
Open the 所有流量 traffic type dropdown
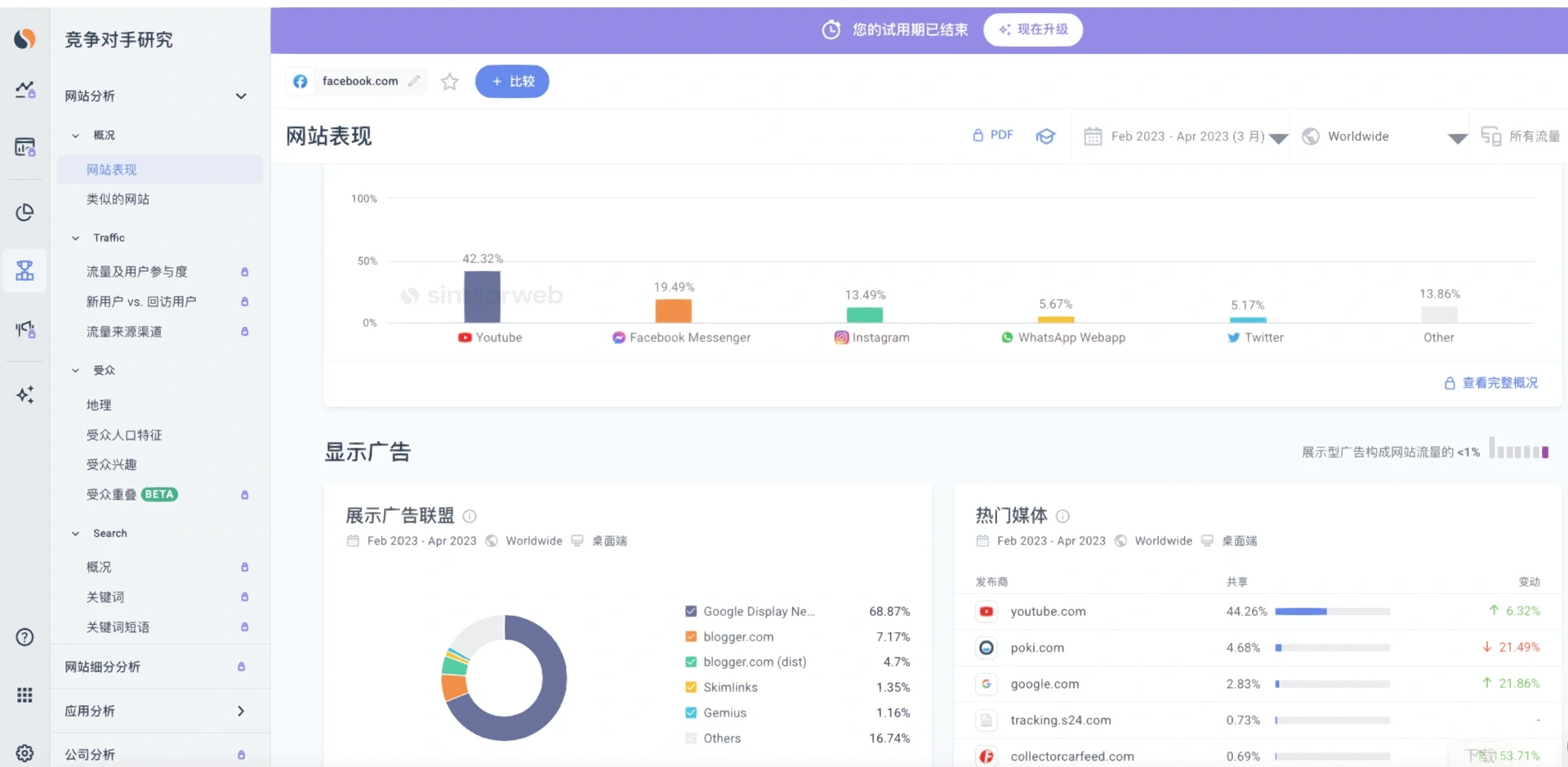(1521, 136)
